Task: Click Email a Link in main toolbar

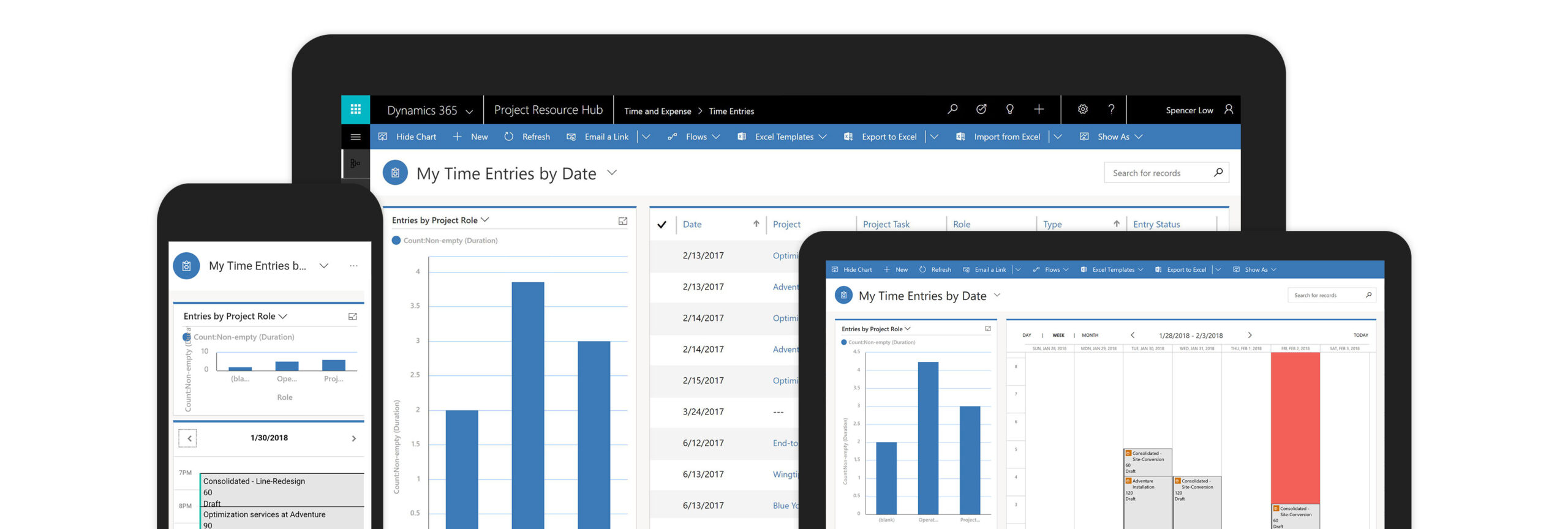Action: [x=598, y=137]
